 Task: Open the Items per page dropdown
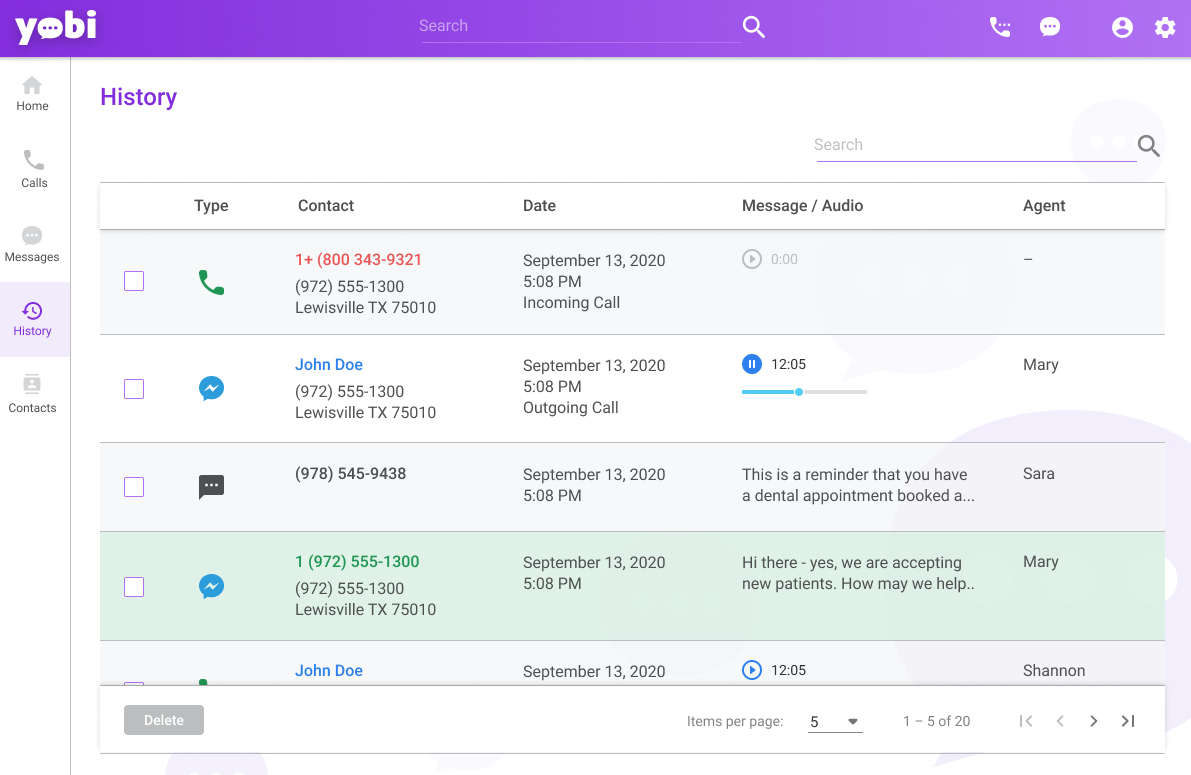click(x=835, y=722)
